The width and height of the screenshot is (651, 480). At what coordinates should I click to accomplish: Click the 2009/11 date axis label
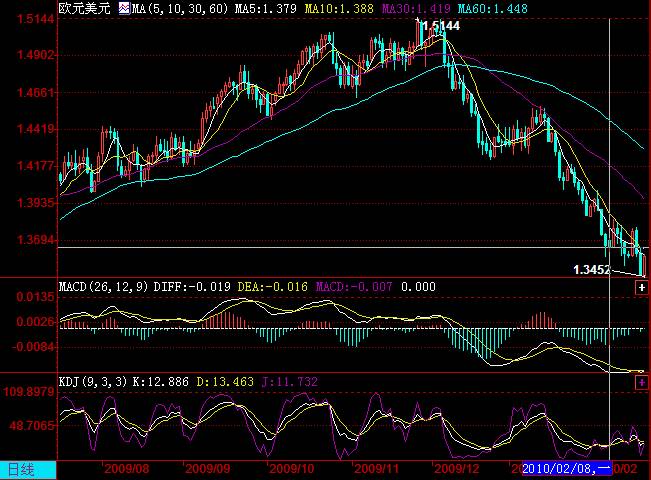[x=376, y=469]
